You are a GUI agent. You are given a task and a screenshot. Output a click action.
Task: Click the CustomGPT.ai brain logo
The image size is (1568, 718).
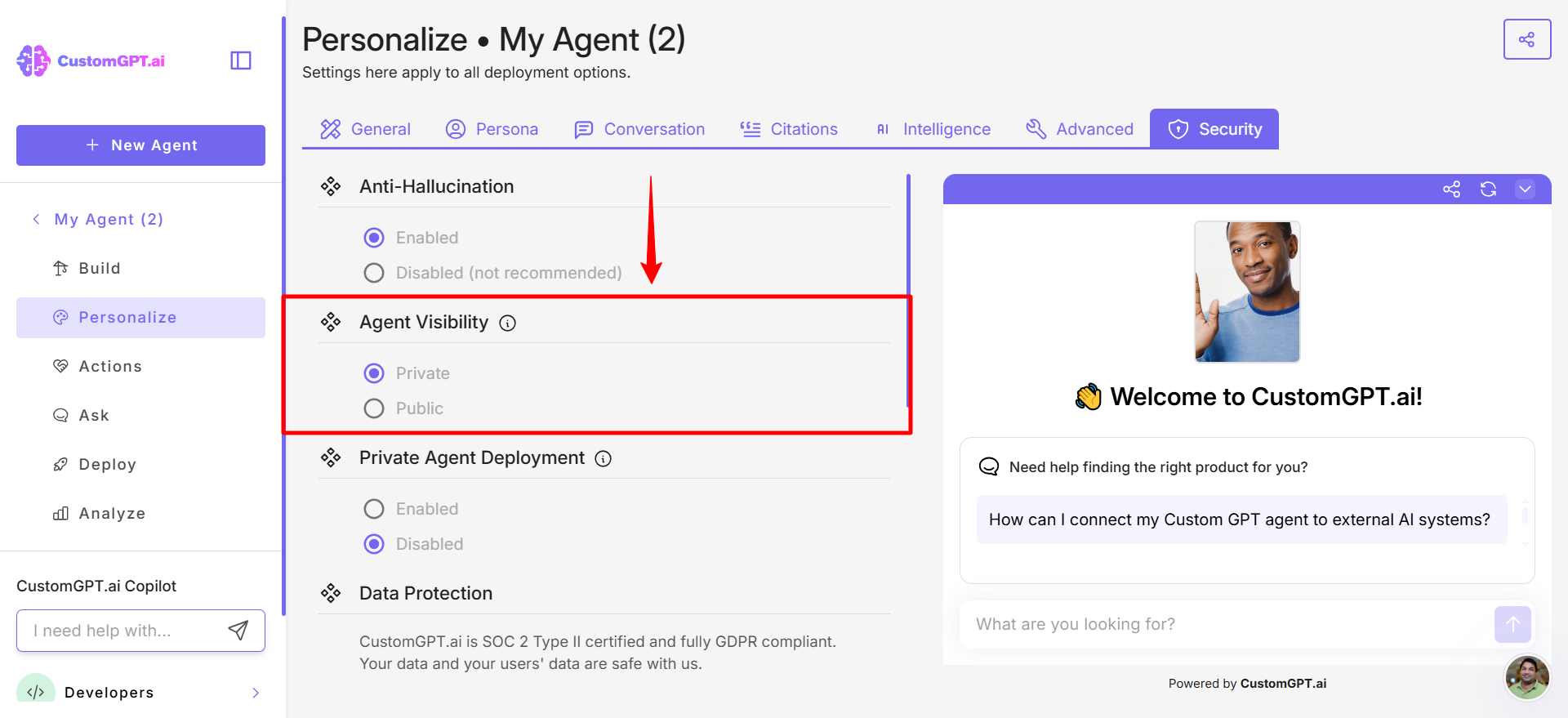[x=33, y=61]
